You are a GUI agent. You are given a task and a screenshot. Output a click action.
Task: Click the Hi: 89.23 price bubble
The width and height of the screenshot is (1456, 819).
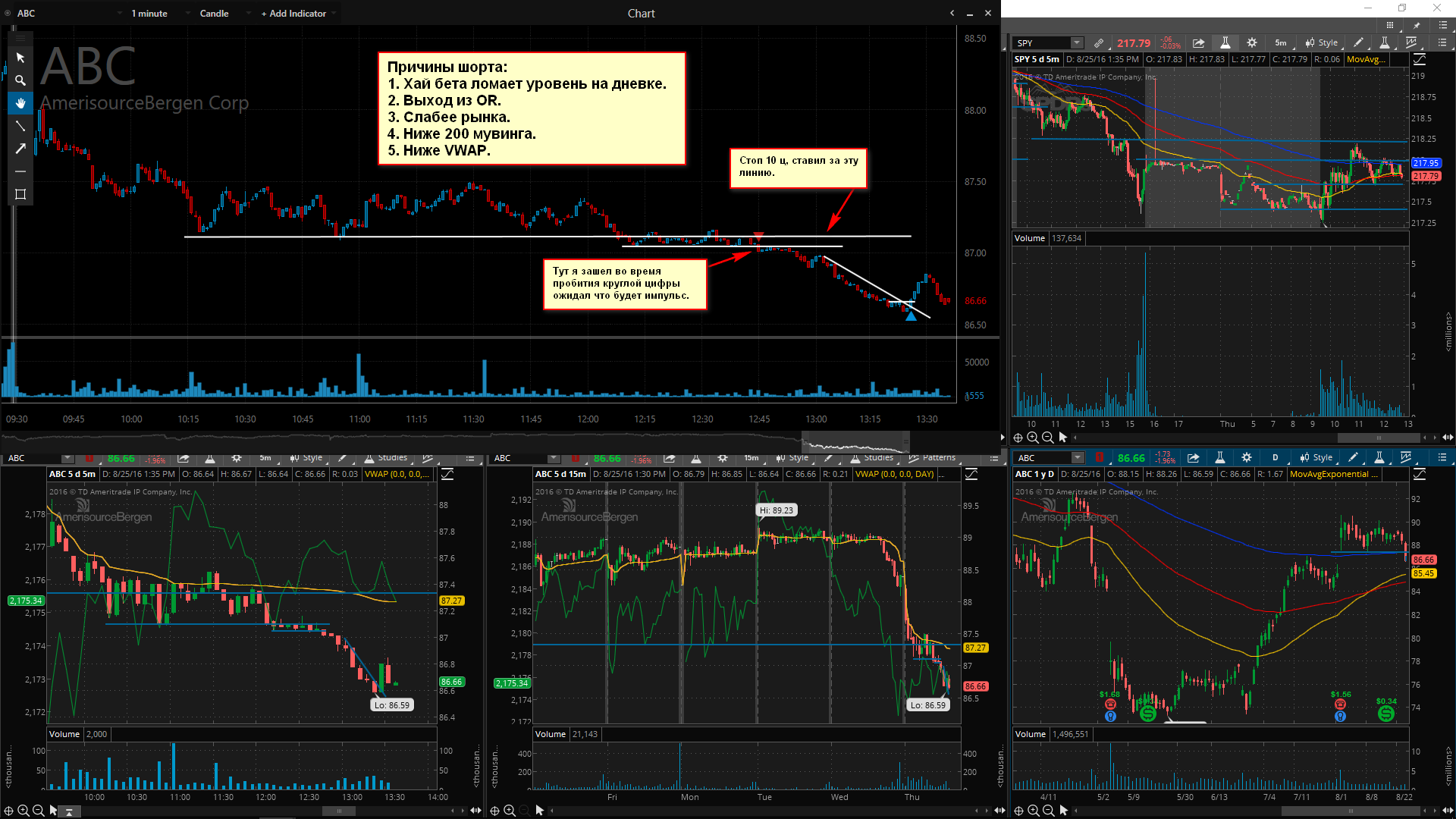point(777,510)
